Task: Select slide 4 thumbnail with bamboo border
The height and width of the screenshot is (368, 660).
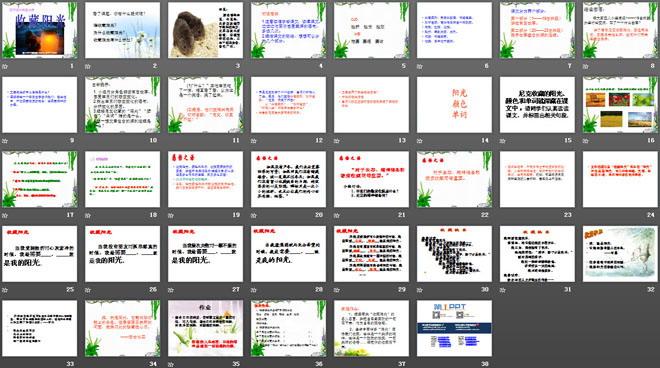Action: pyautogui.click(x=288, y=30)
